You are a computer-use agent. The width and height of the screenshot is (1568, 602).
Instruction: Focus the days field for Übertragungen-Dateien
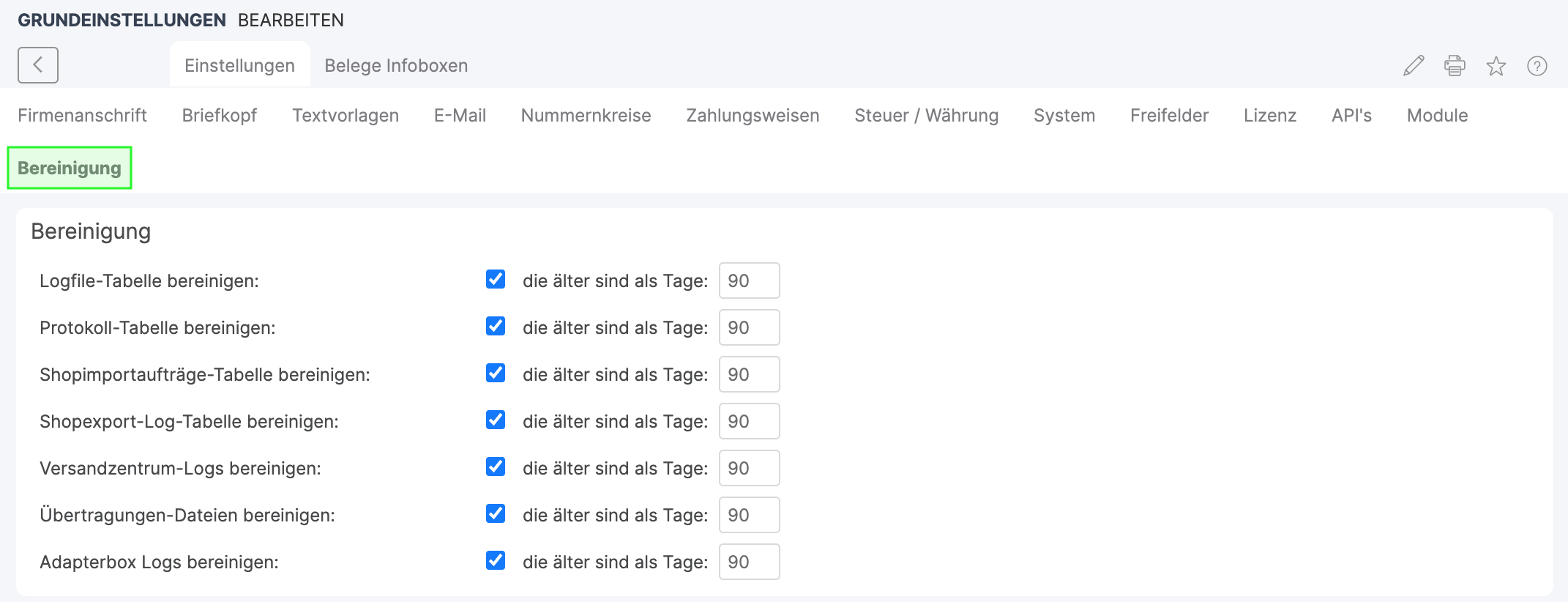click(x=749, y=515)
